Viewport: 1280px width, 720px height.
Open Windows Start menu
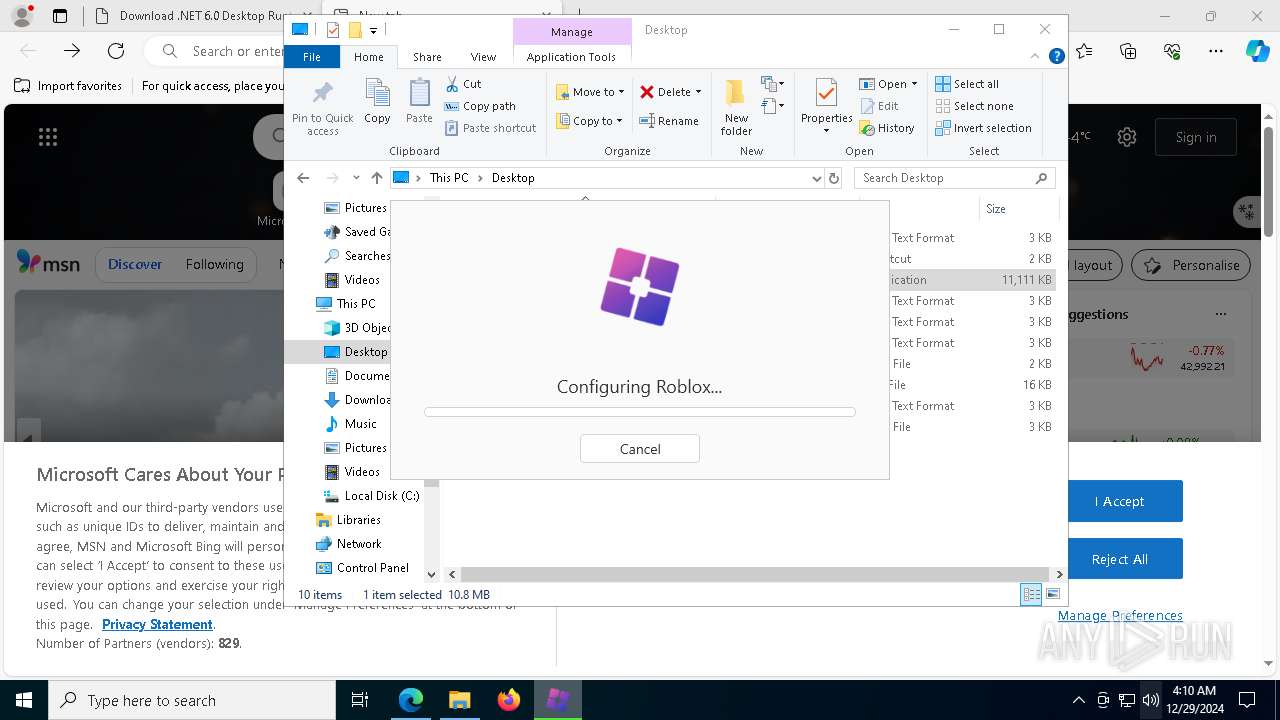point(24,700)
